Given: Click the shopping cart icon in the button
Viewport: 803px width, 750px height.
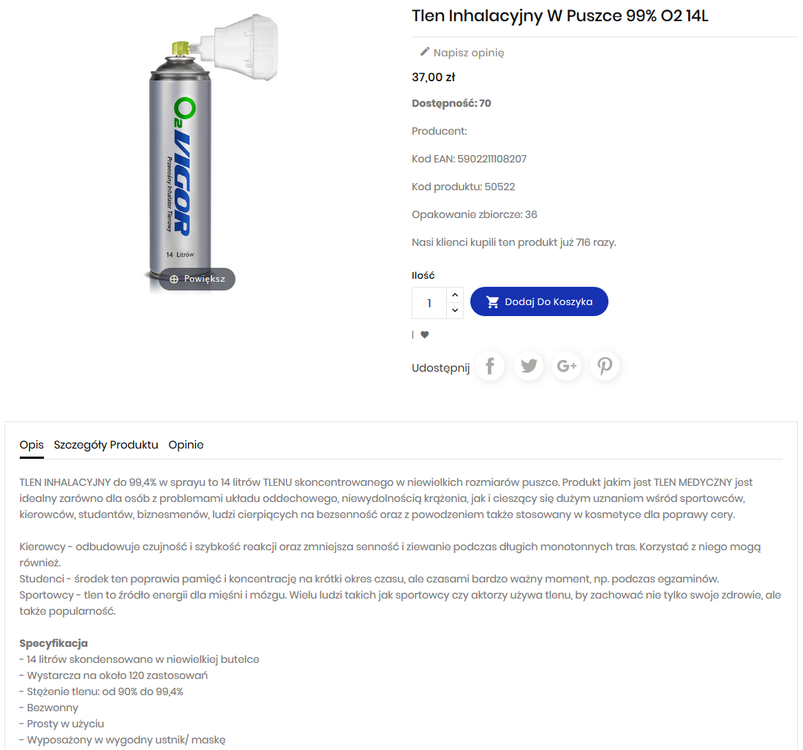Looking at the screenshot, I should click(493, 302).
